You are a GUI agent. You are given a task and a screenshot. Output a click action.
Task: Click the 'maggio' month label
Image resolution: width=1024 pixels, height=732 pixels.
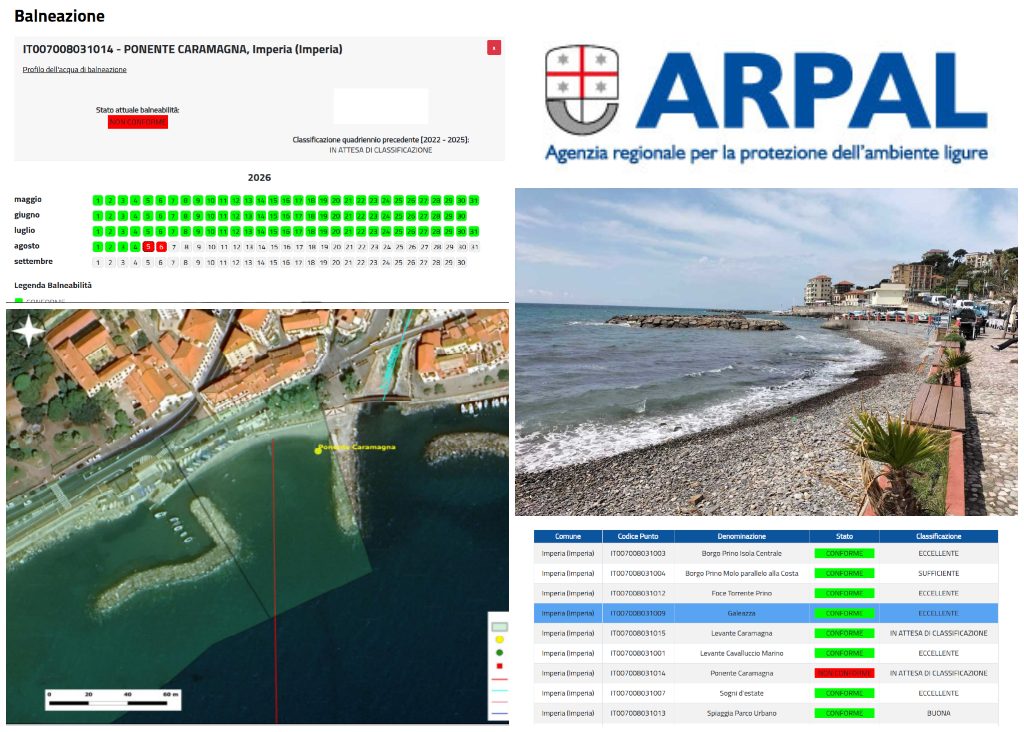[27, 199]
